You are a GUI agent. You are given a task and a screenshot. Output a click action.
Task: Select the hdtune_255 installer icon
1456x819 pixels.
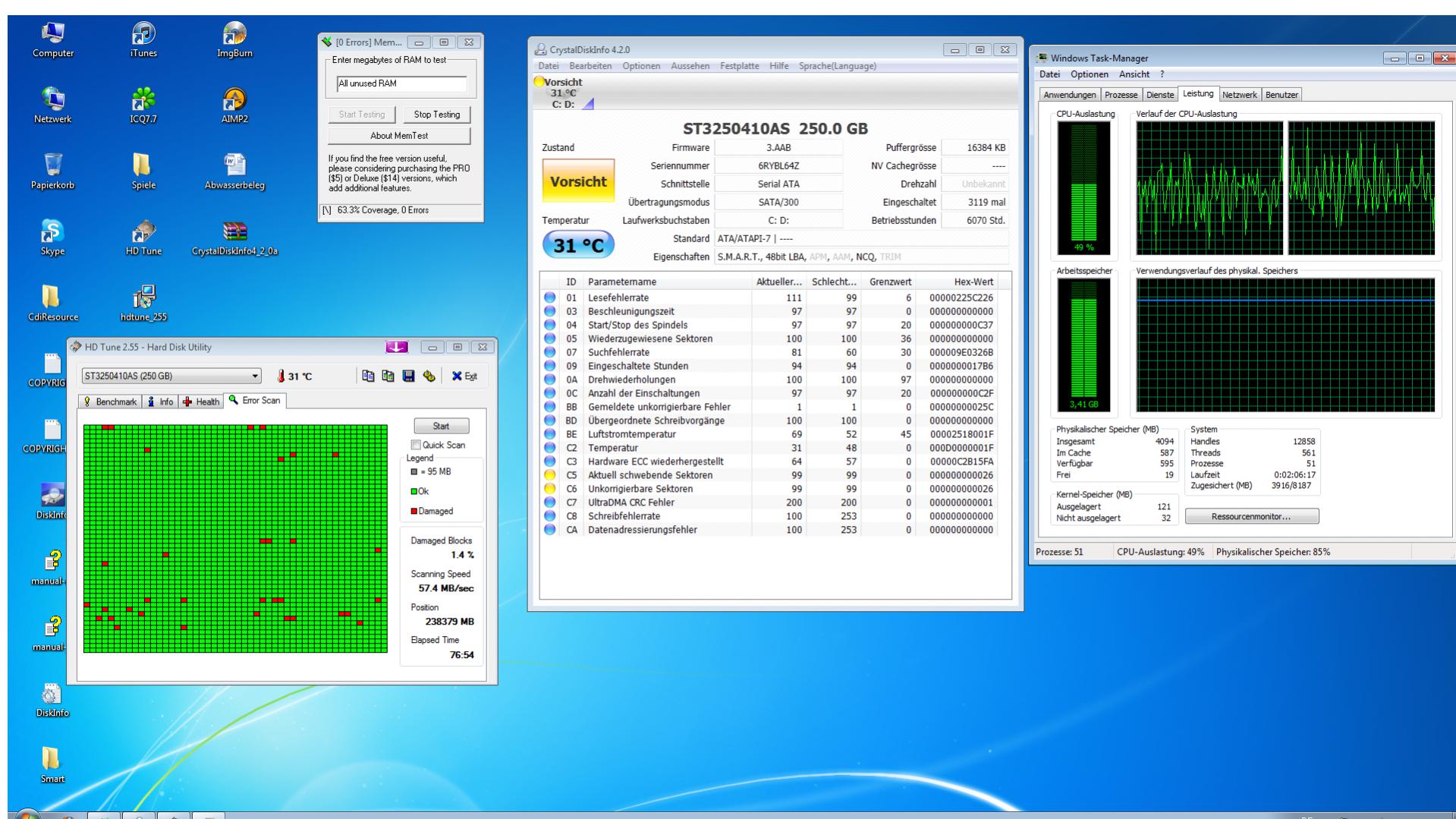143,304
